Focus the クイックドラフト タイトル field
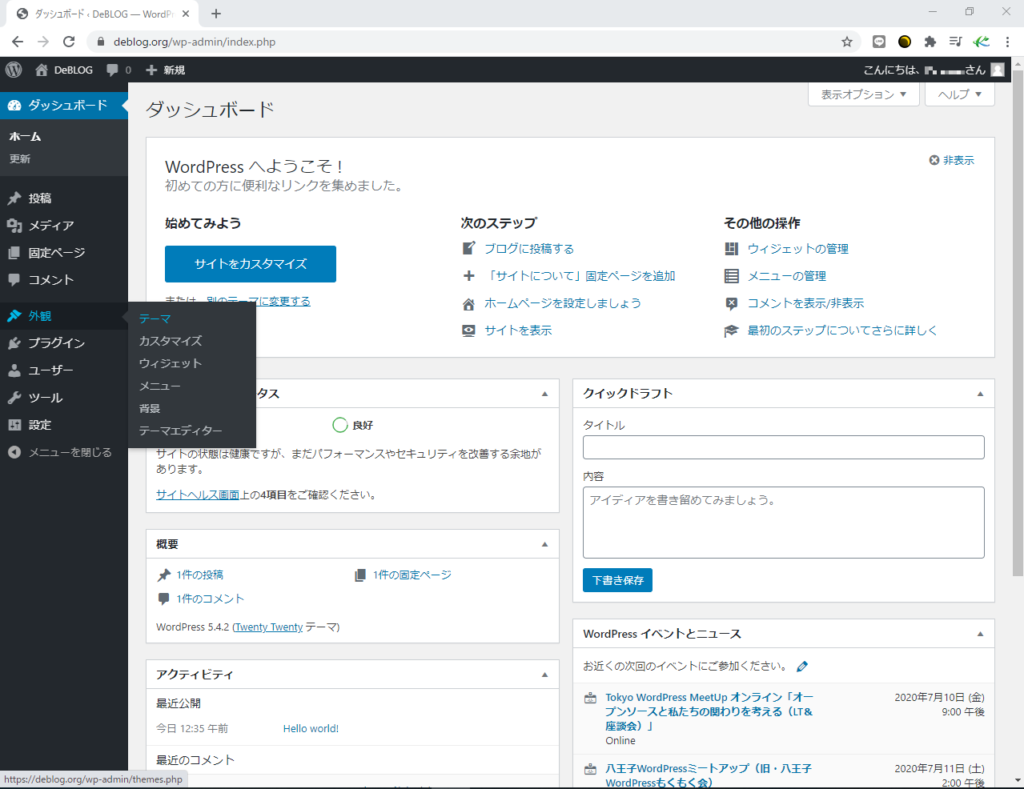The height and width of the screenshot is (789, 1024). coord(784,447)
